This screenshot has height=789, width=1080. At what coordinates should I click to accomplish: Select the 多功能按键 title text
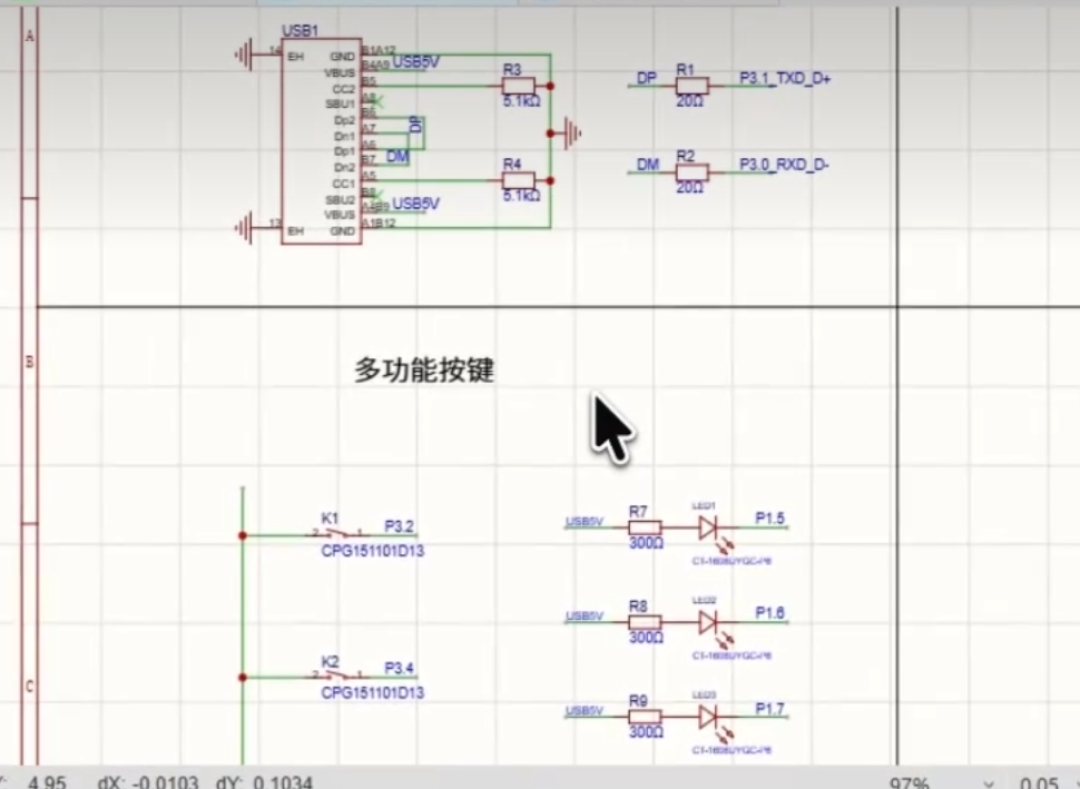coord(424,370)
